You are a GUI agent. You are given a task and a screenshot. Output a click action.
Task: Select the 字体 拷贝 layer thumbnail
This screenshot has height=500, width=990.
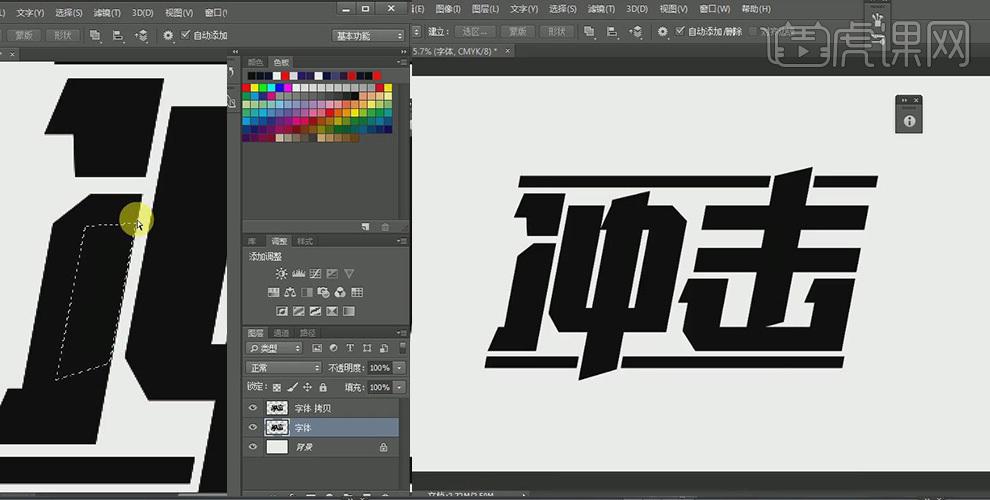(x=277, y=408)
